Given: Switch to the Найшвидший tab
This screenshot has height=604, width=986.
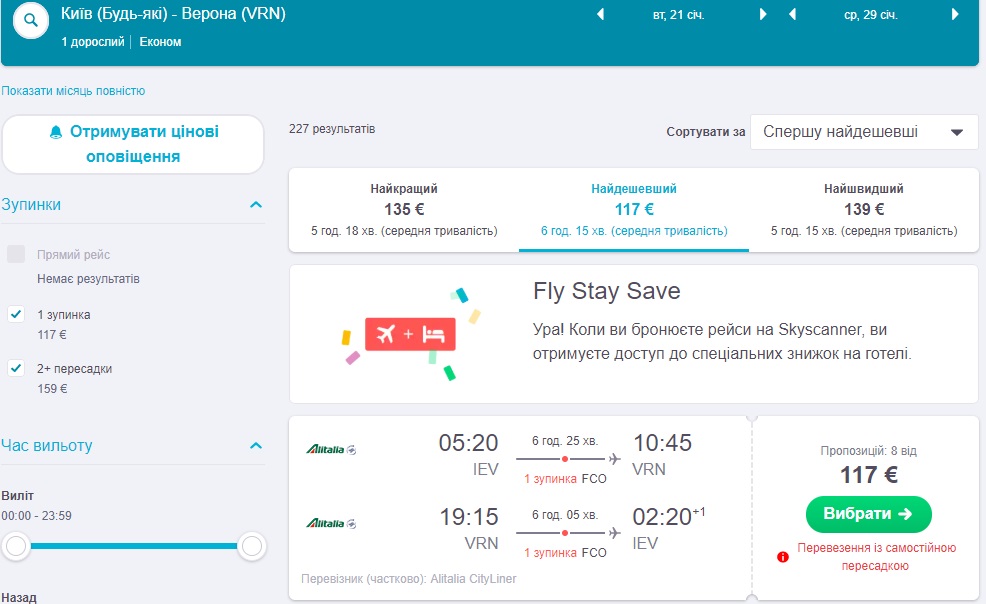Looking at the screenshot, I should pyautogui.click(x=863, y=209).
